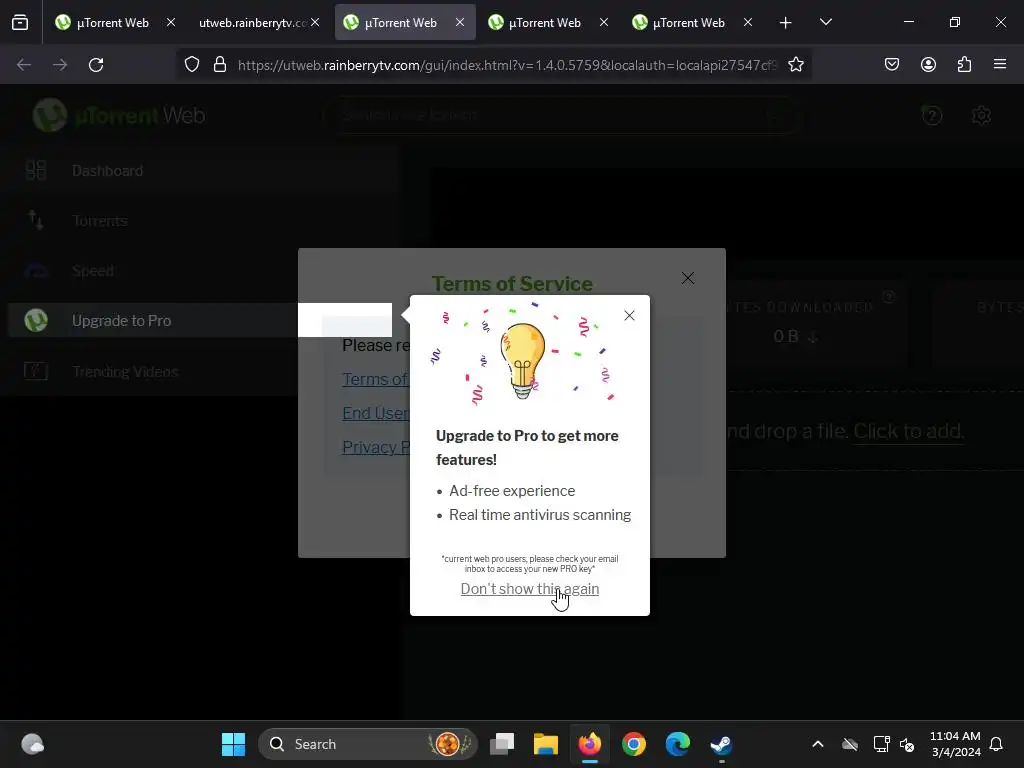Reload the current page
The width and height of the screenshot is (1024, 768).
96,65
